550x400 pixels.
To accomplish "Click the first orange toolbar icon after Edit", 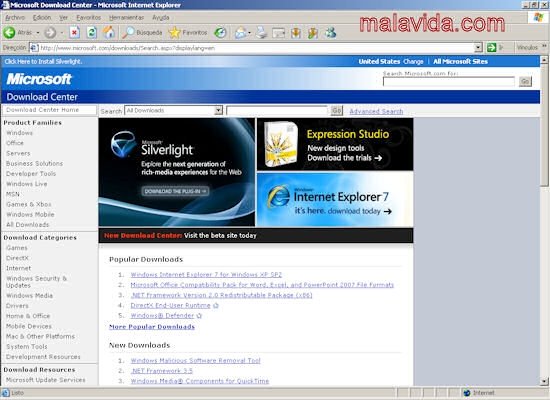I will [x=296, y=33].
